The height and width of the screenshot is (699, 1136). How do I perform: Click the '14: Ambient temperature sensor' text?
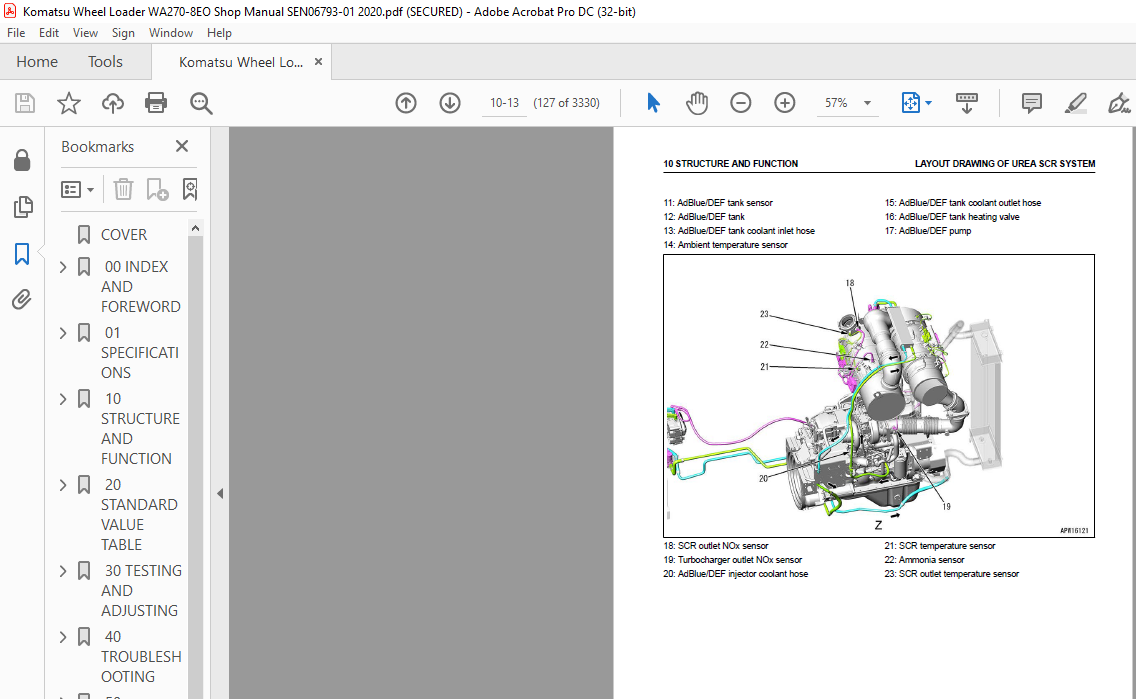tap(725, 245)
